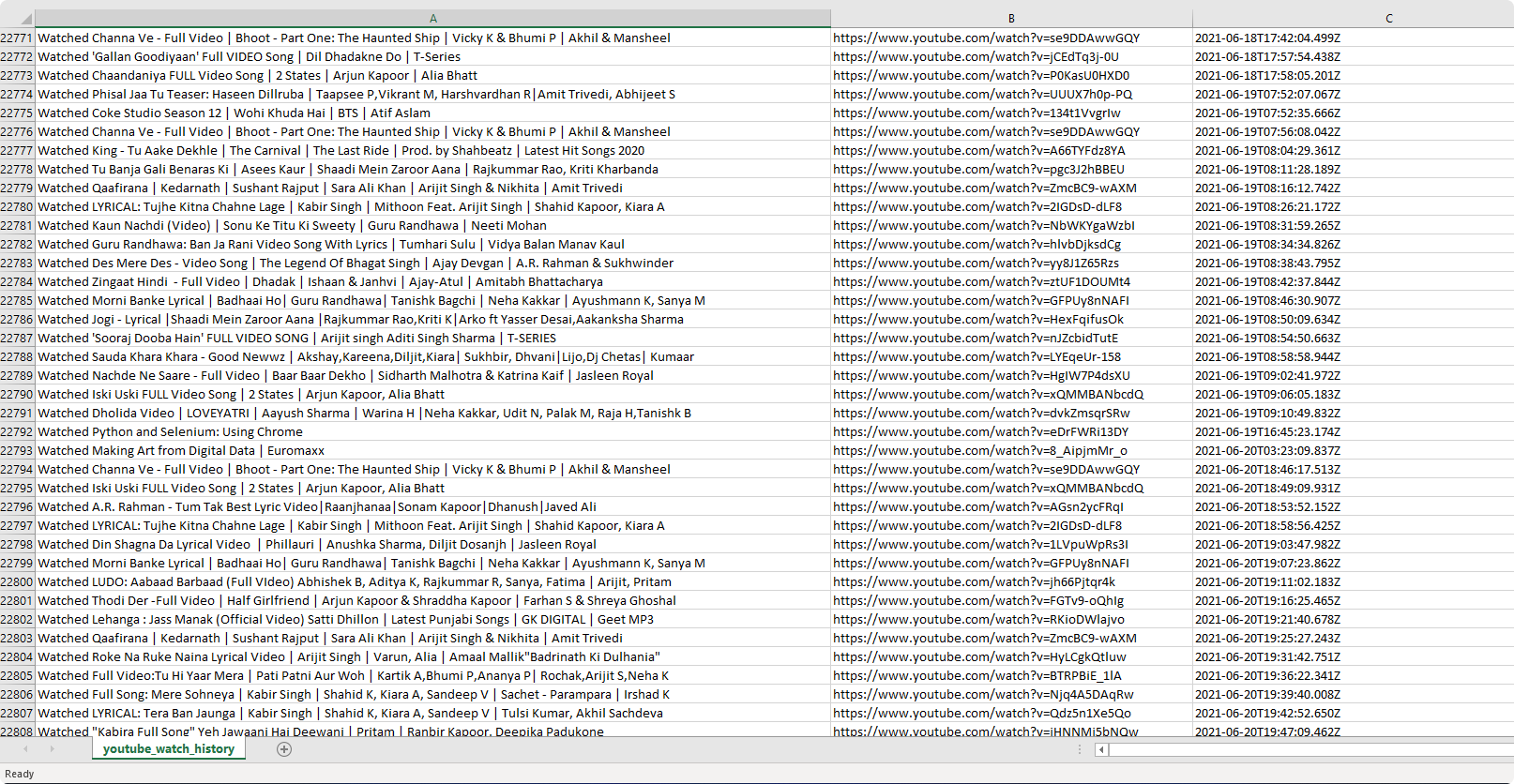
Task: Go to previous sheet navigation arrow
Action: [25, 748]
